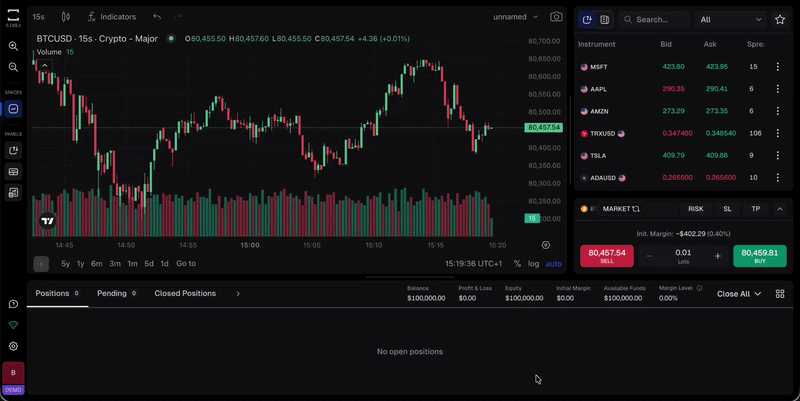Viewport: 800px width, 401px height.
Task: Click the green diamond icon
Action: 13,325
